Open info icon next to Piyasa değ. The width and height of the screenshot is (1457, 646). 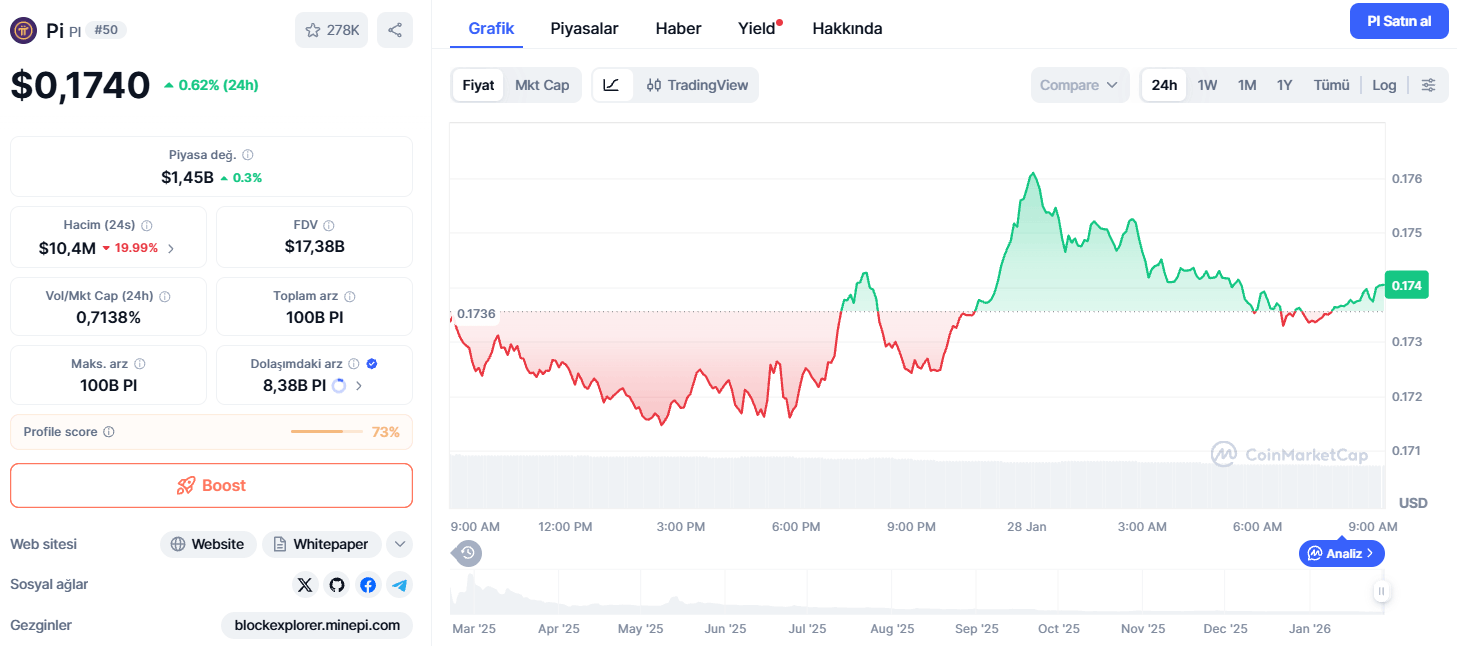click(x=248, y=155)
